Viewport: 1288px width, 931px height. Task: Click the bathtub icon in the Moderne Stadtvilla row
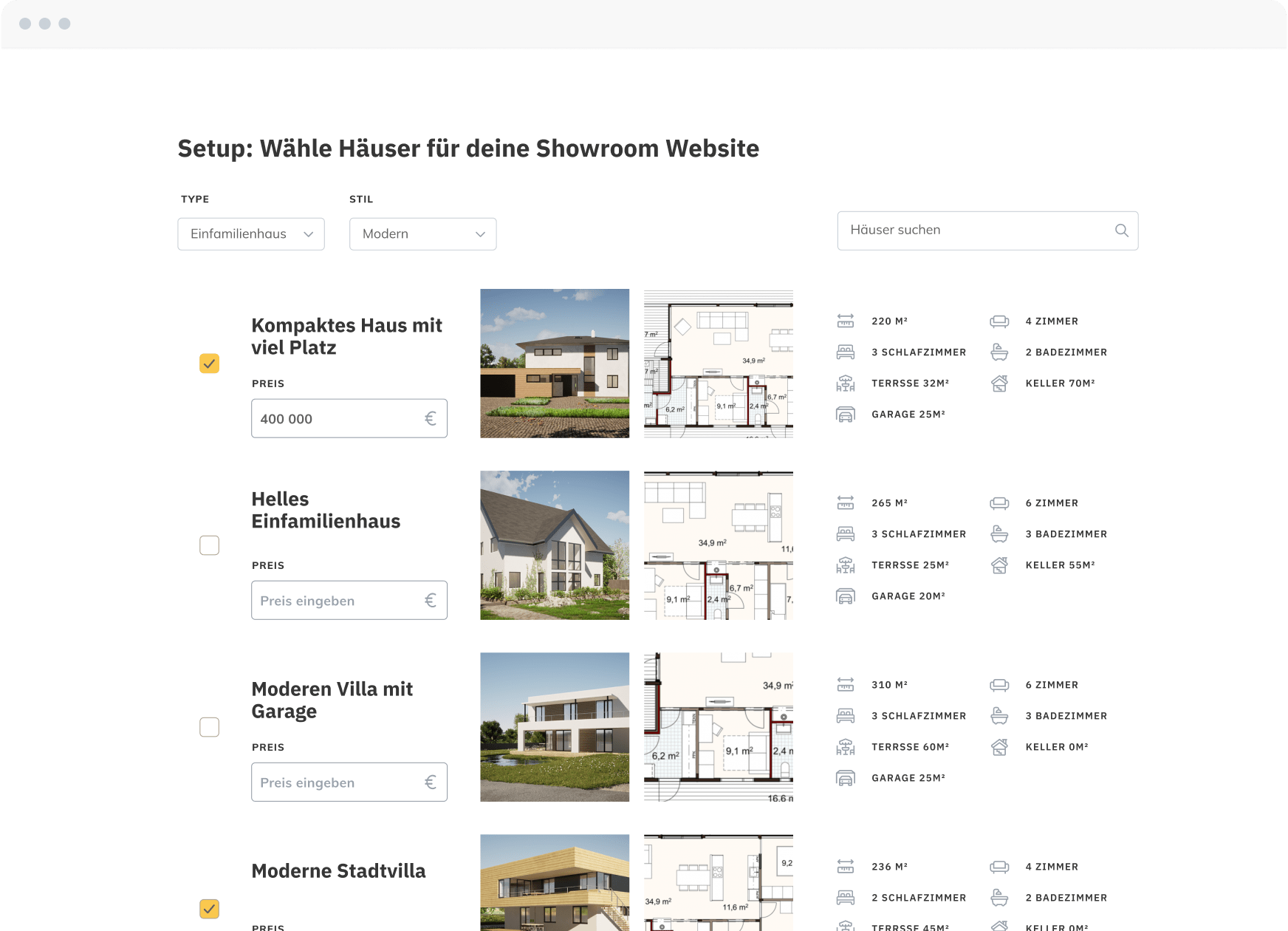(x=999, y=898)
